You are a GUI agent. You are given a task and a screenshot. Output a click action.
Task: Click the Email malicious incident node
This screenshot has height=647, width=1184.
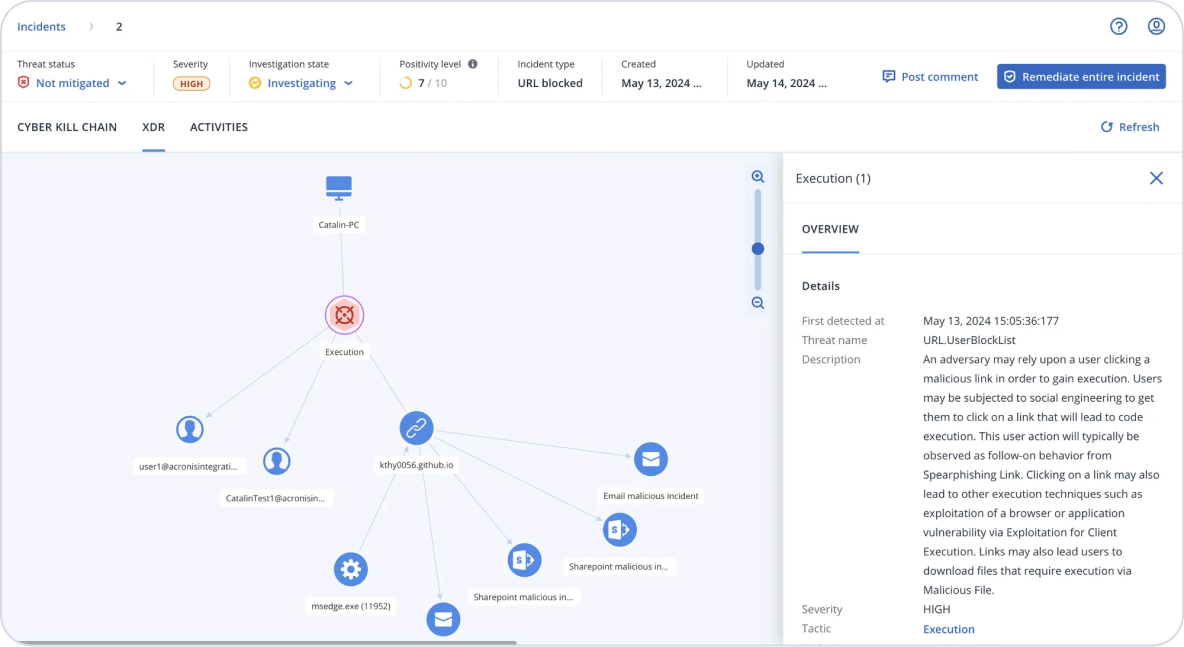tap(650, 459)
